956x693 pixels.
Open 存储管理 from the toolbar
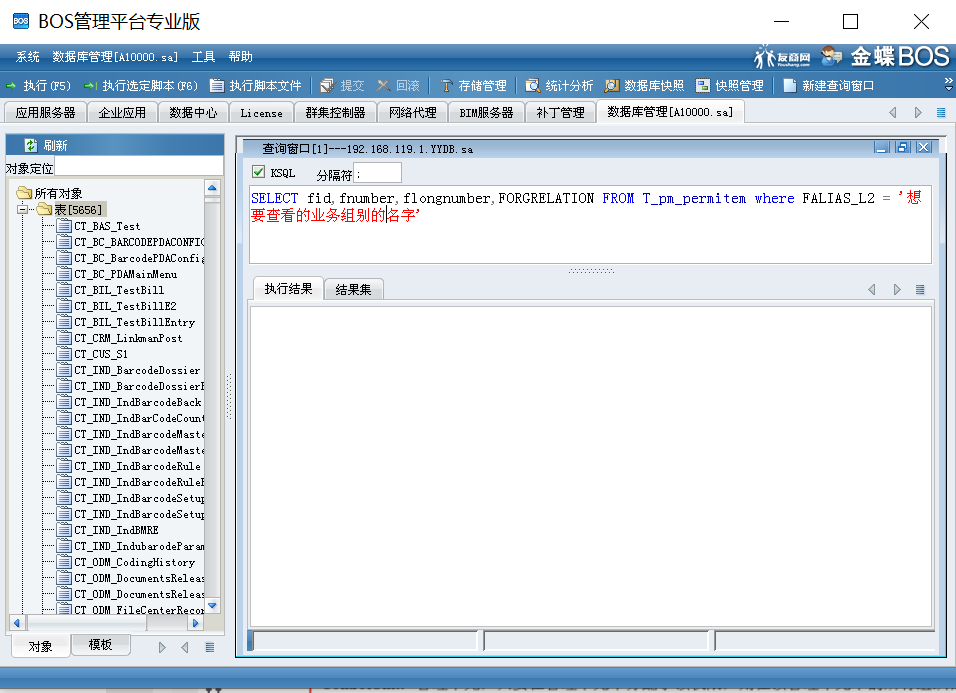pyautogui.click(x=474, y=86)
